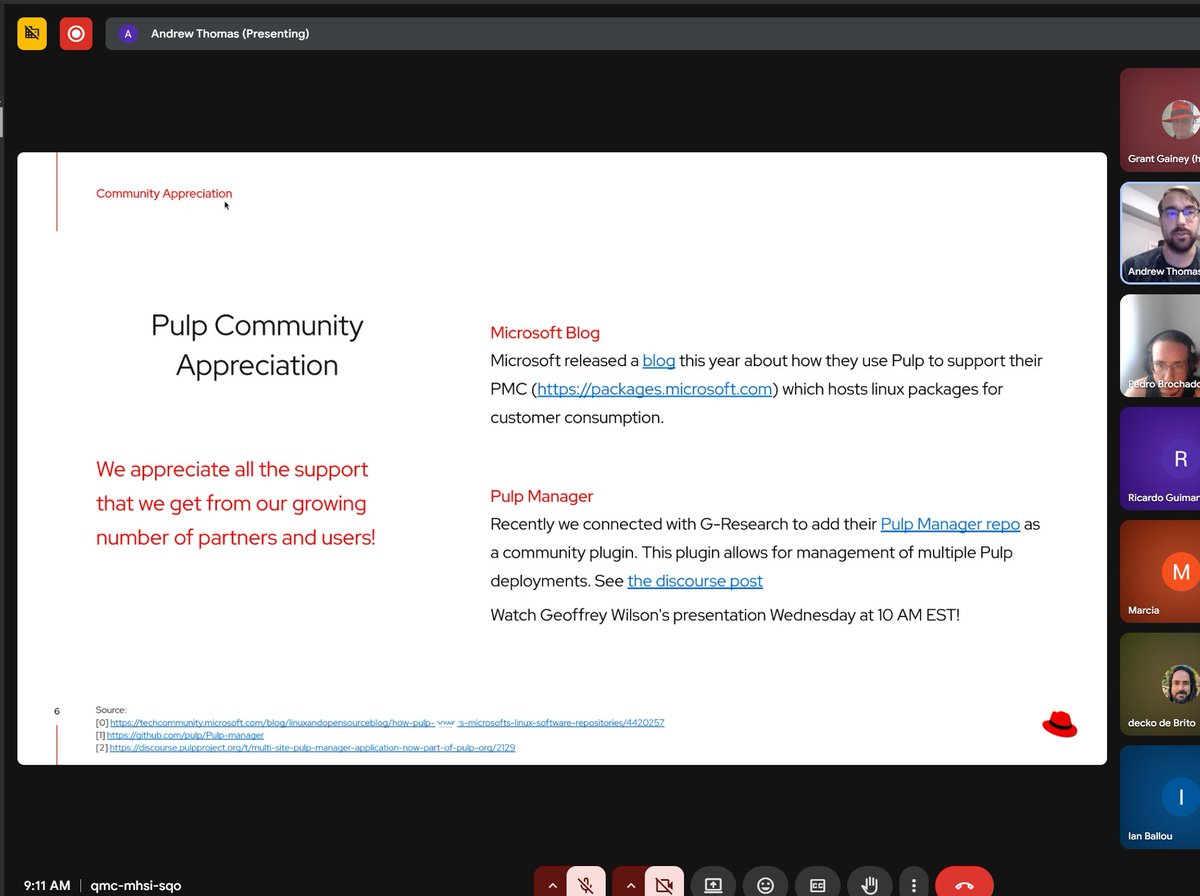Open 'the discourse post' link

click(x=695, y=581)
